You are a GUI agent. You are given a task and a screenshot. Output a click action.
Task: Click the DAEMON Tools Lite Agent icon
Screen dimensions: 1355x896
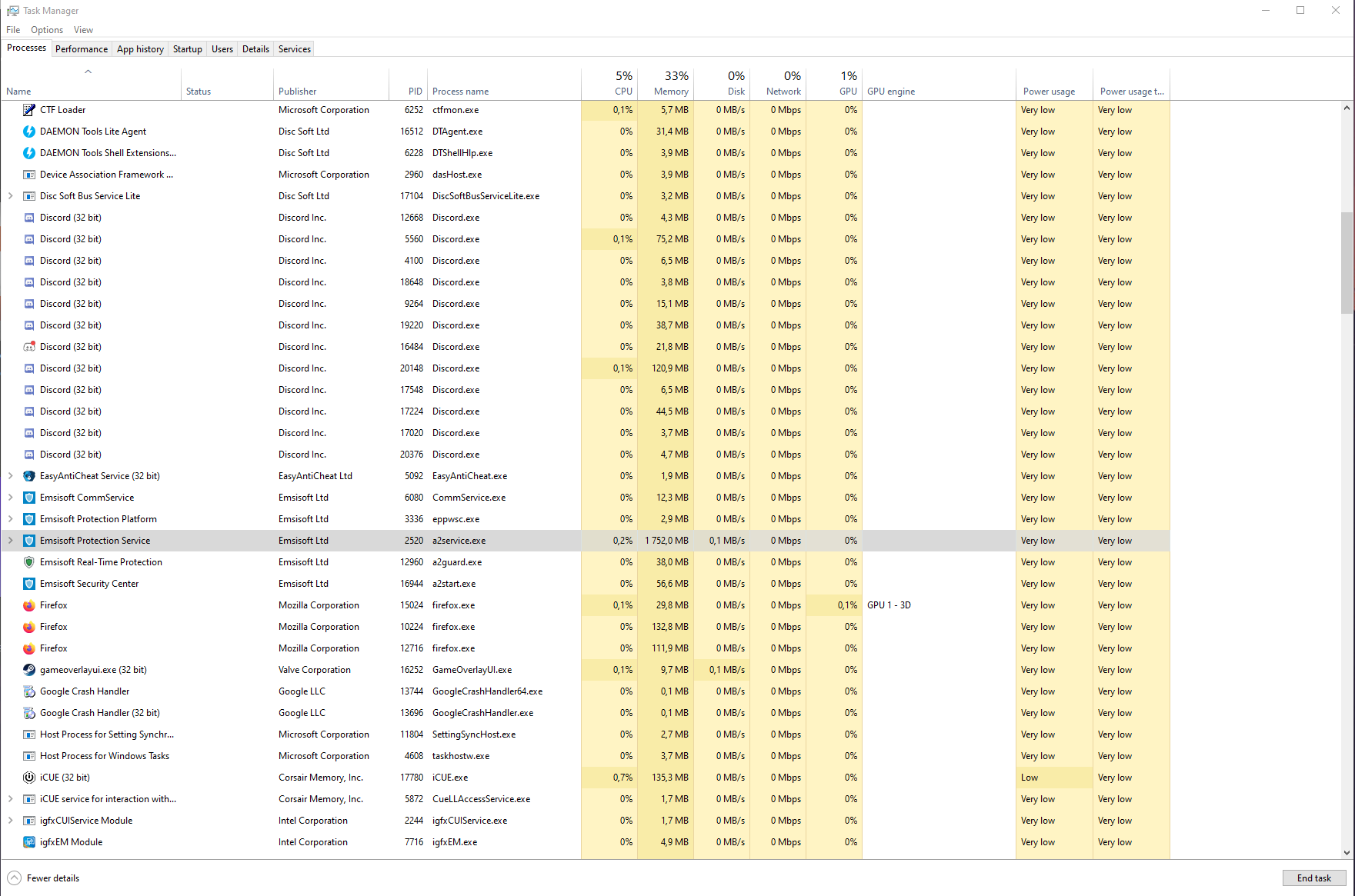[x=29, y=132]
